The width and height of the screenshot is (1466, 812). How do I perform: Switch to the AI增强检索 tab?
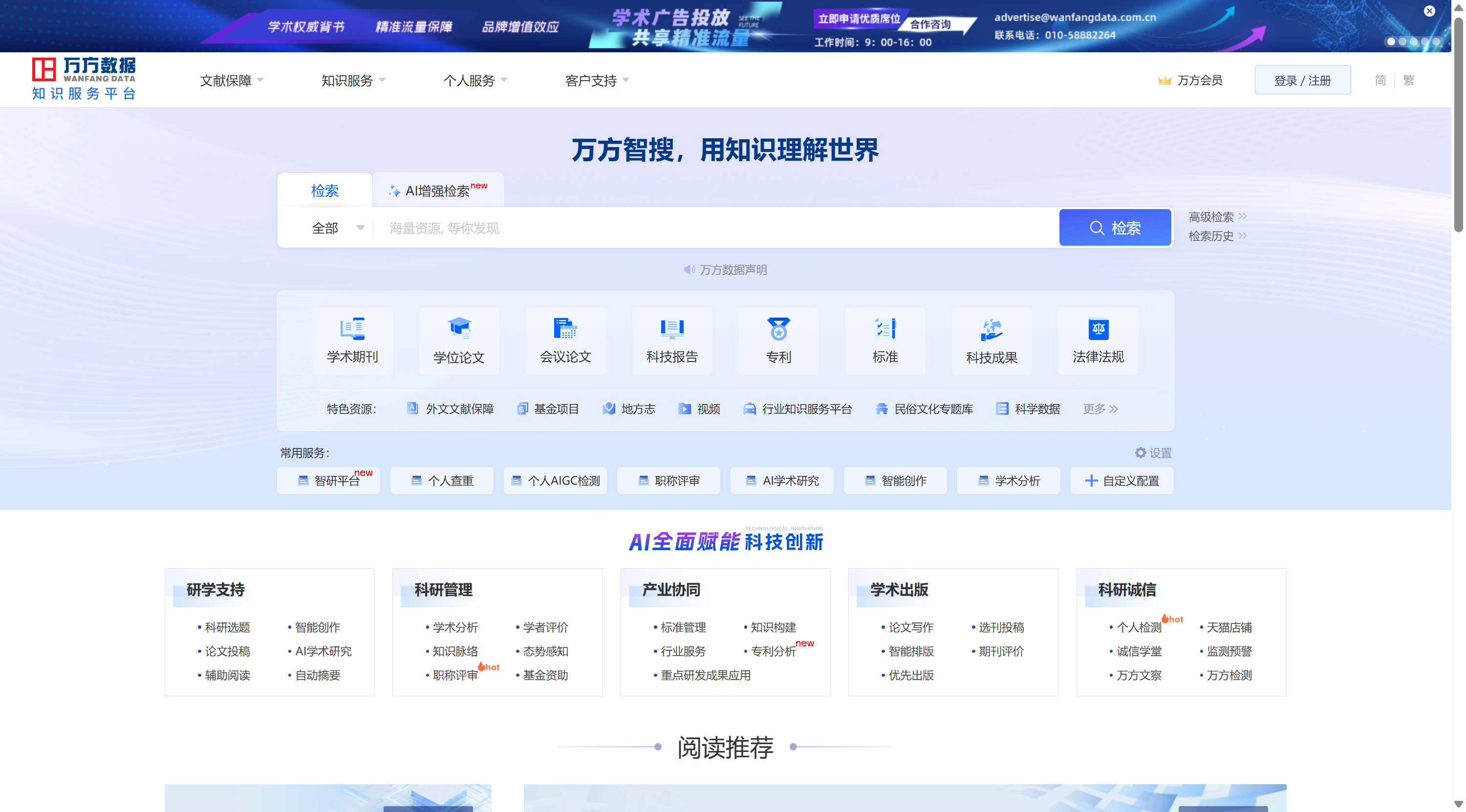(x=438, y=190)
